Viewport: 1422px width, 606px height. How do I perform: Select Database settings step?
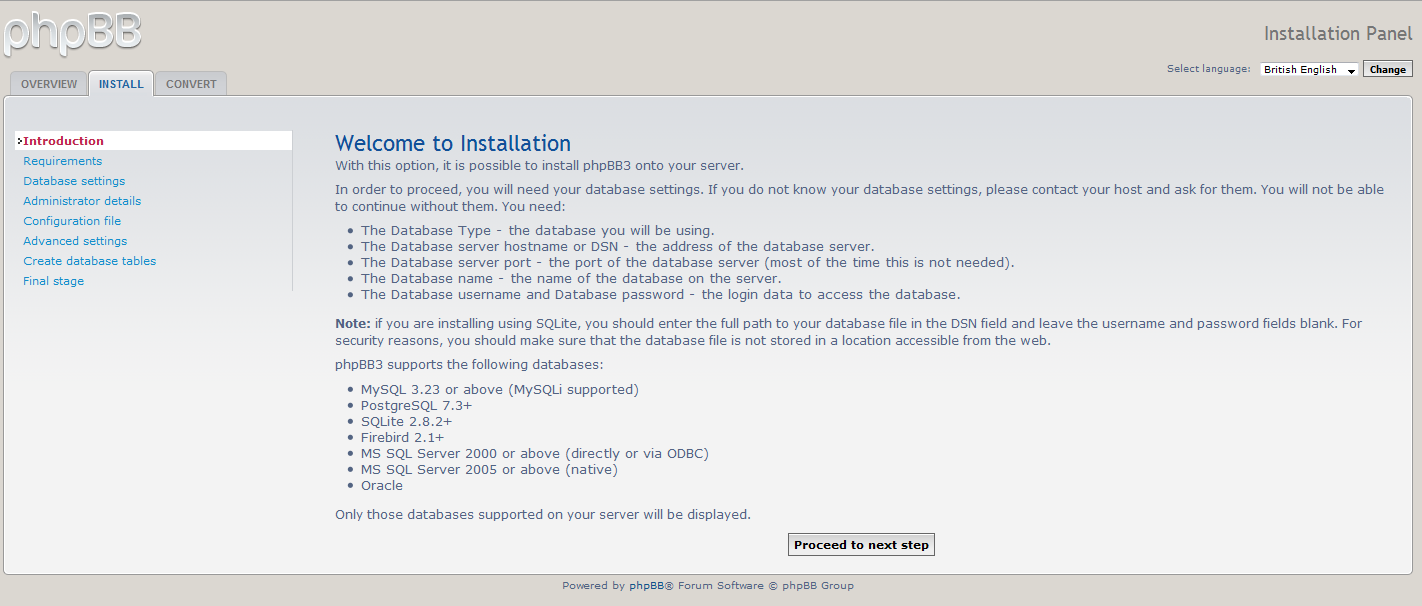(74, 181)
